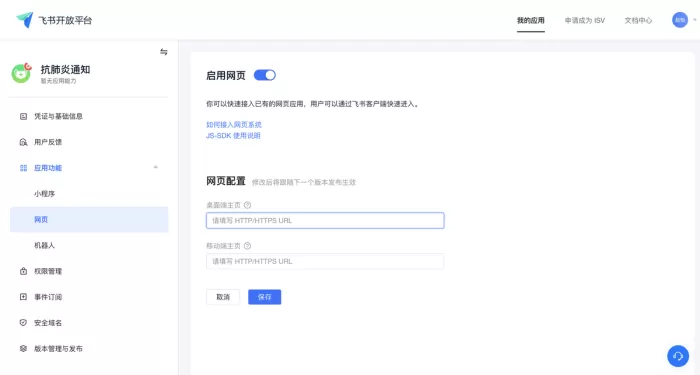Click the 抗肺炎通知 app name

(x=65, y=70)
